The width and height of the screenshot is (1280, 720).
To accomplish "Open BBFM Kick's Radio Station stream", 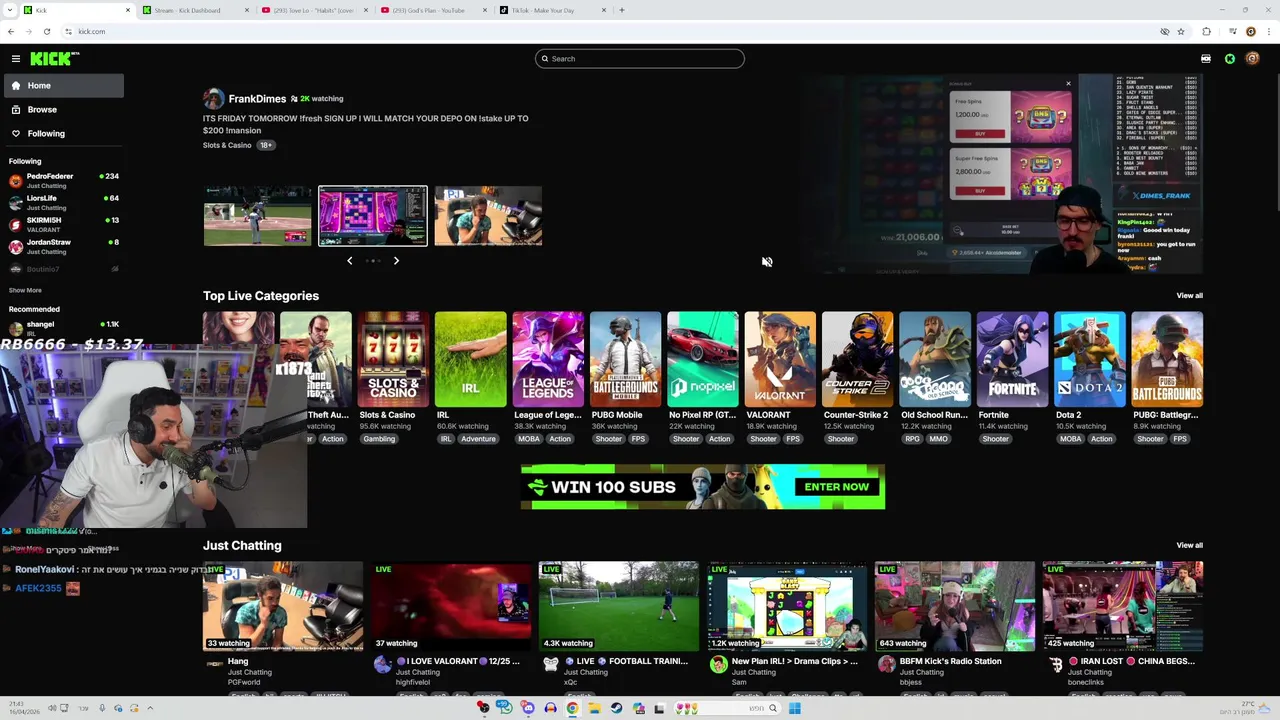I will (x=955, y=607).
